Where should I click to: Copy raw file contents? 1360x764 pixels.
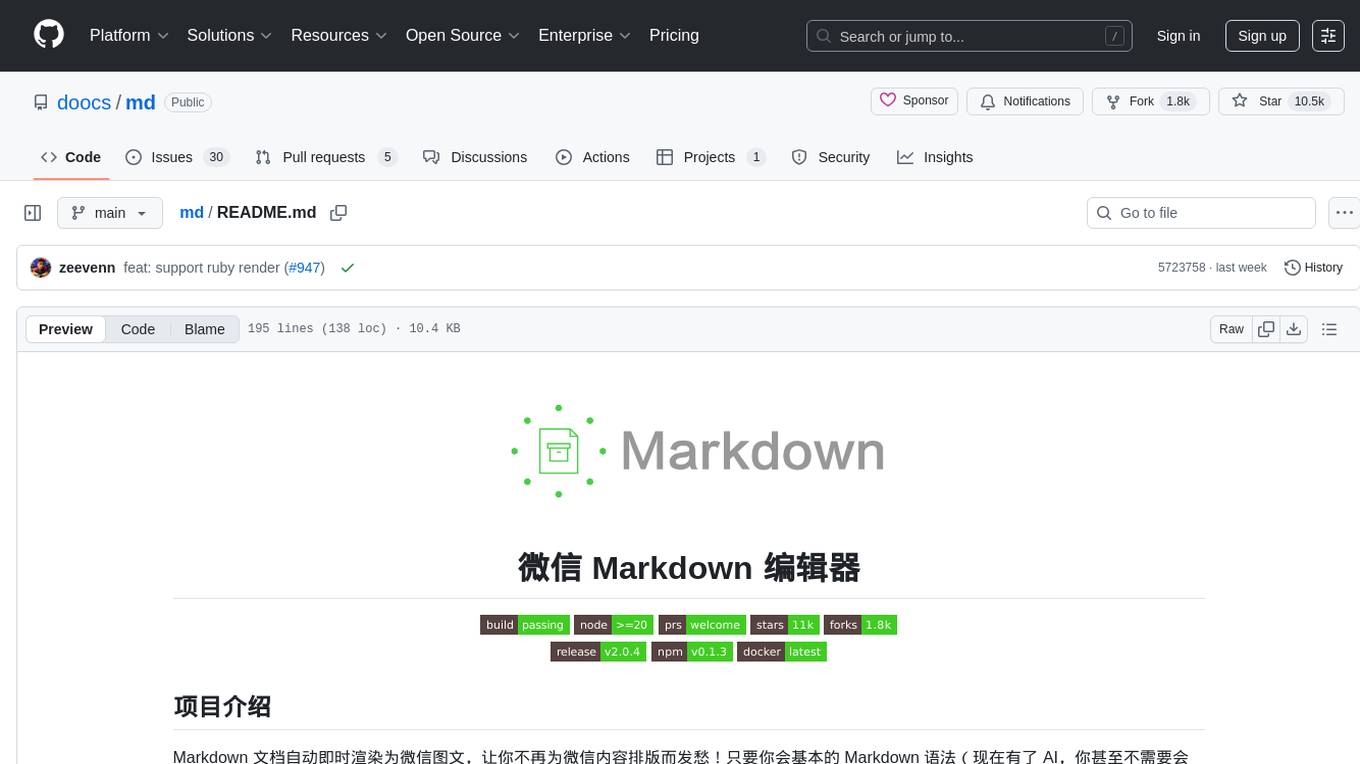tap(1266, 329)
